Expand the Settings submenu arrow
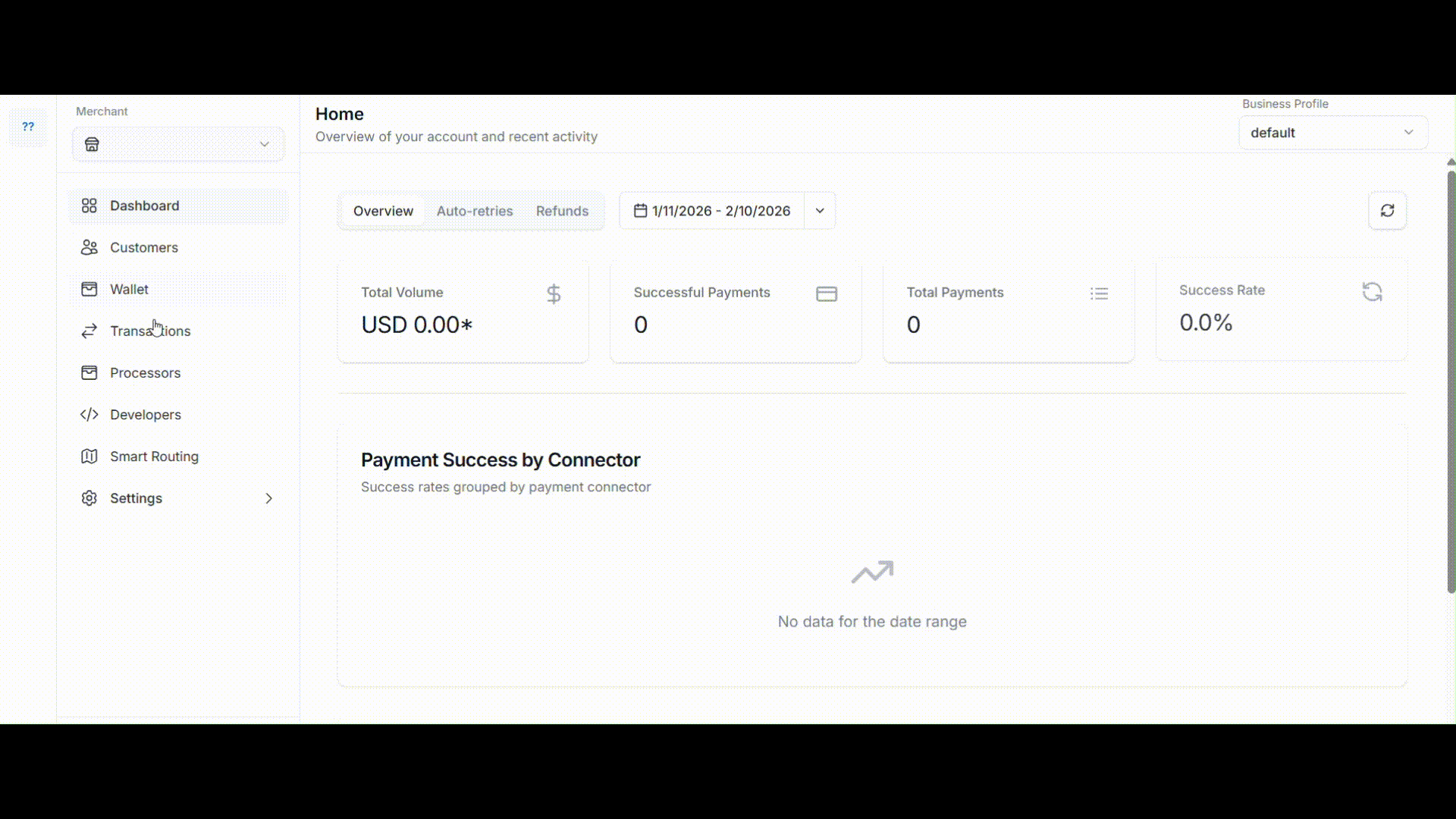The height and width of the screenshot is (819, 1456). pyautogui.click(x=268, y=497)
